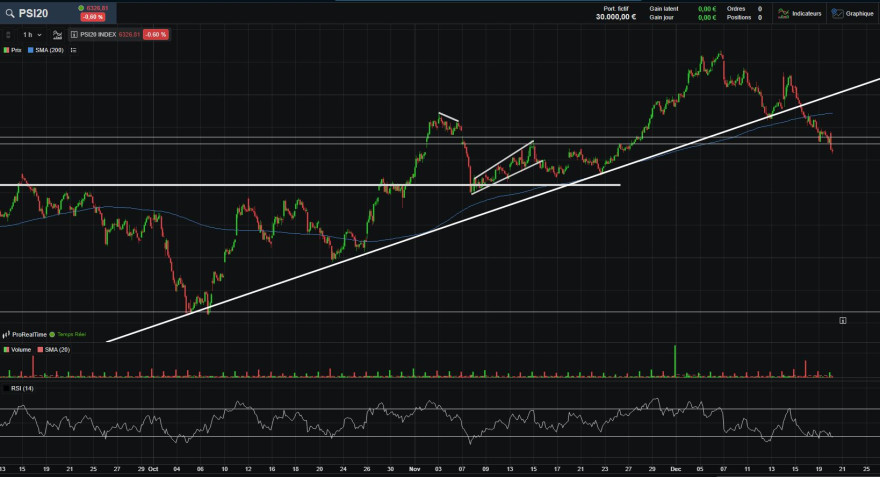Click the Prix legend color swatch
Image resolution: width=880 pixels, height=477 pixels.
(6, 50)
